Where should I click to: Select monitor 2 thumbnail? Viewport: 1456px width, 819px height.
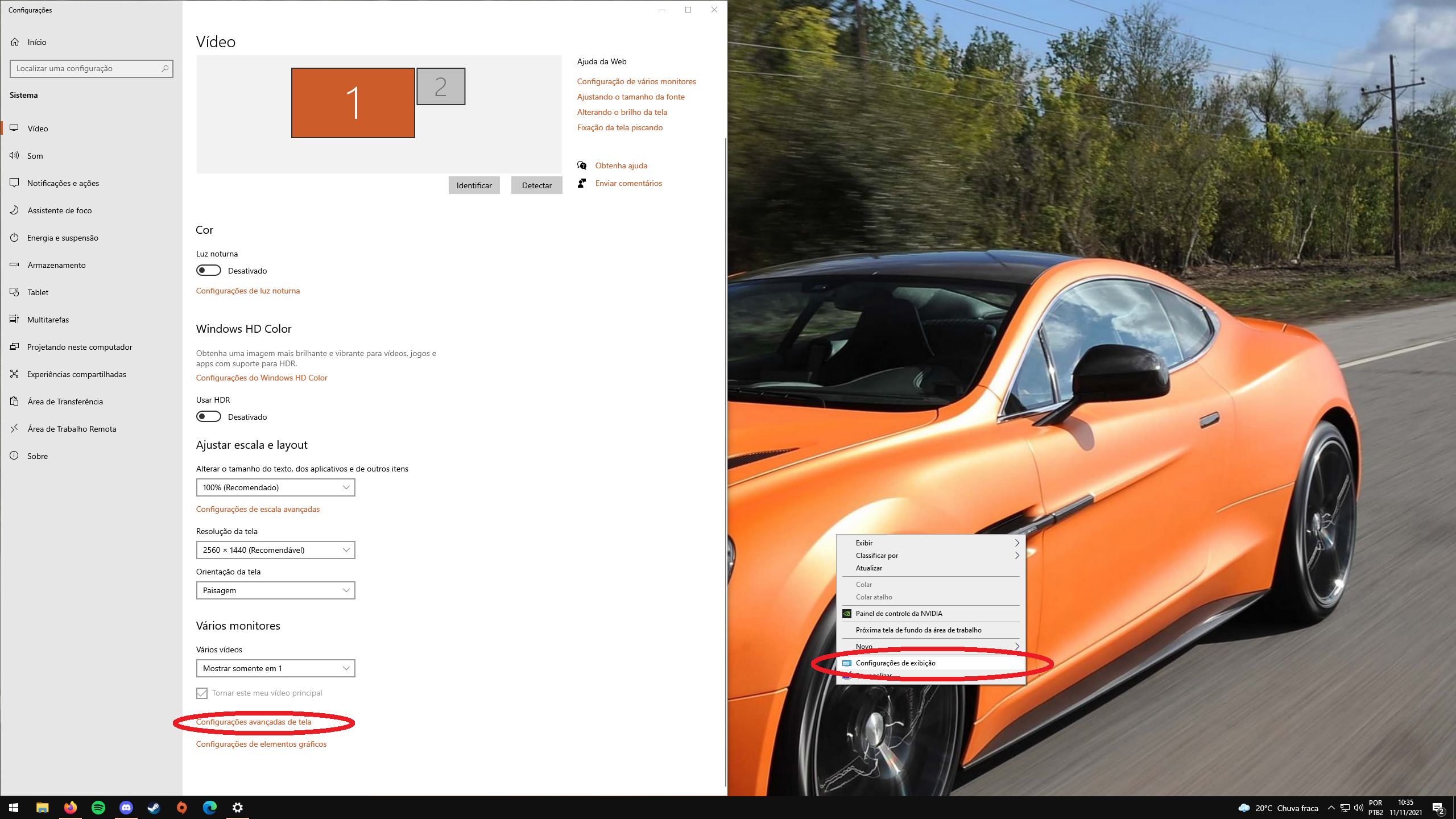click(441, 86)
